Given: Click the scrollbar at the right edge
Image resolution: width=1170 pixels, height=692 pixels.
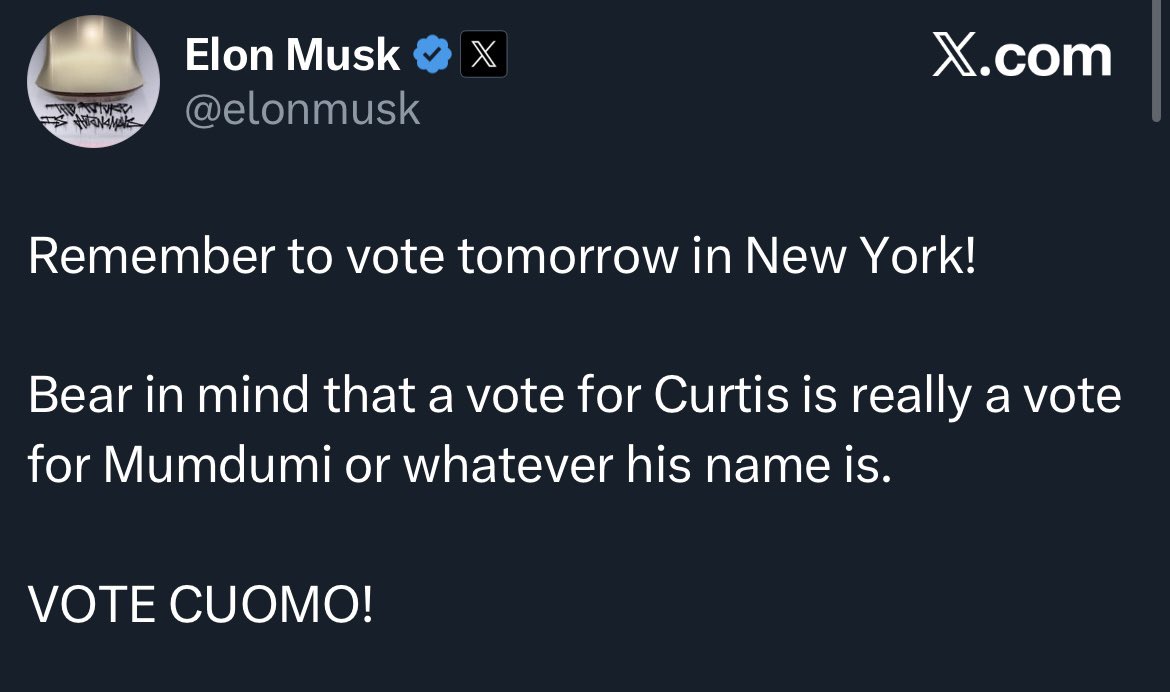Looking at the screenshot, I should coord(1158,60).
